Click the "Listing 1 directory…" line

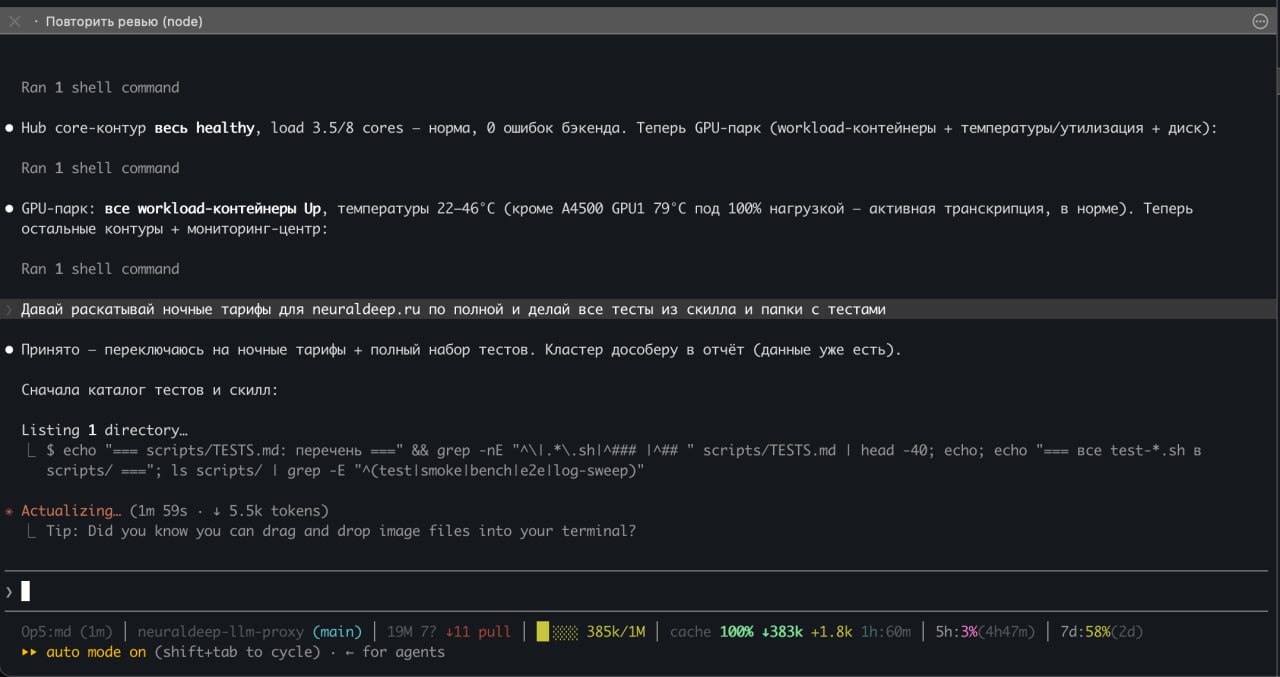[x=104, y=430]
